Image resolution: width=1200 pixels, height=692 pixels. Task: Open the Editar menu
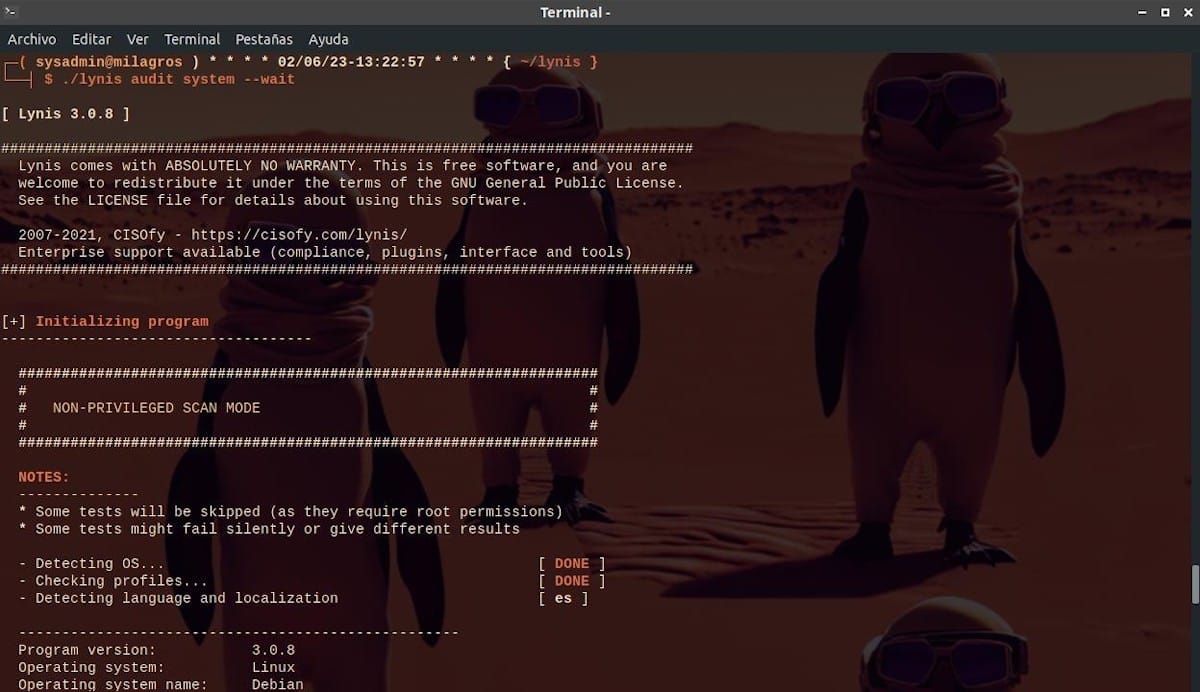[x=92, y=39]
